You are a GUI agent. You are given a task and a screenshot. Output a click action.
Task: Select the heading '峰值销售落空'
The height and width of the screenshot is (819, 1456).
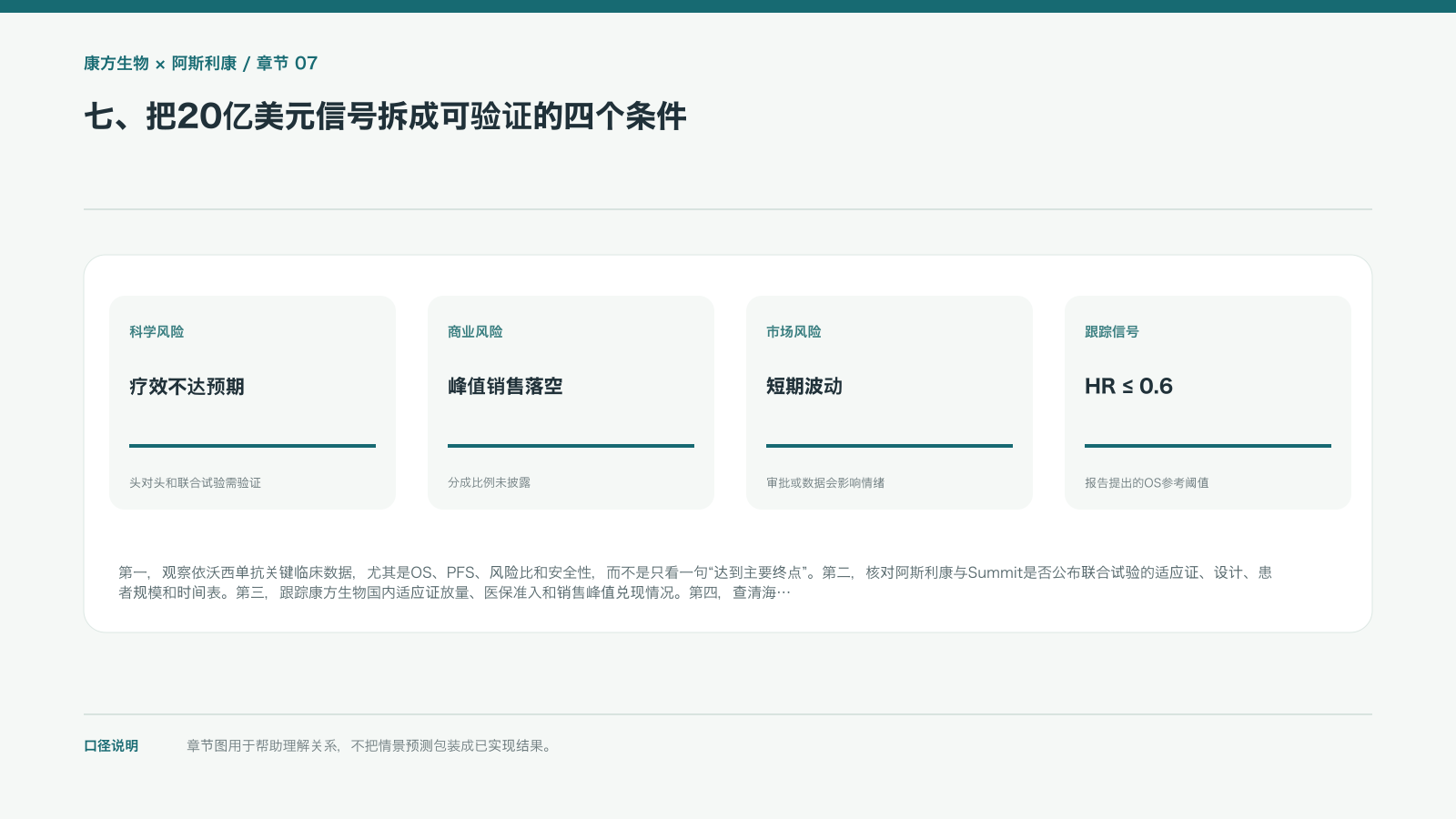(x=505, y=387)
